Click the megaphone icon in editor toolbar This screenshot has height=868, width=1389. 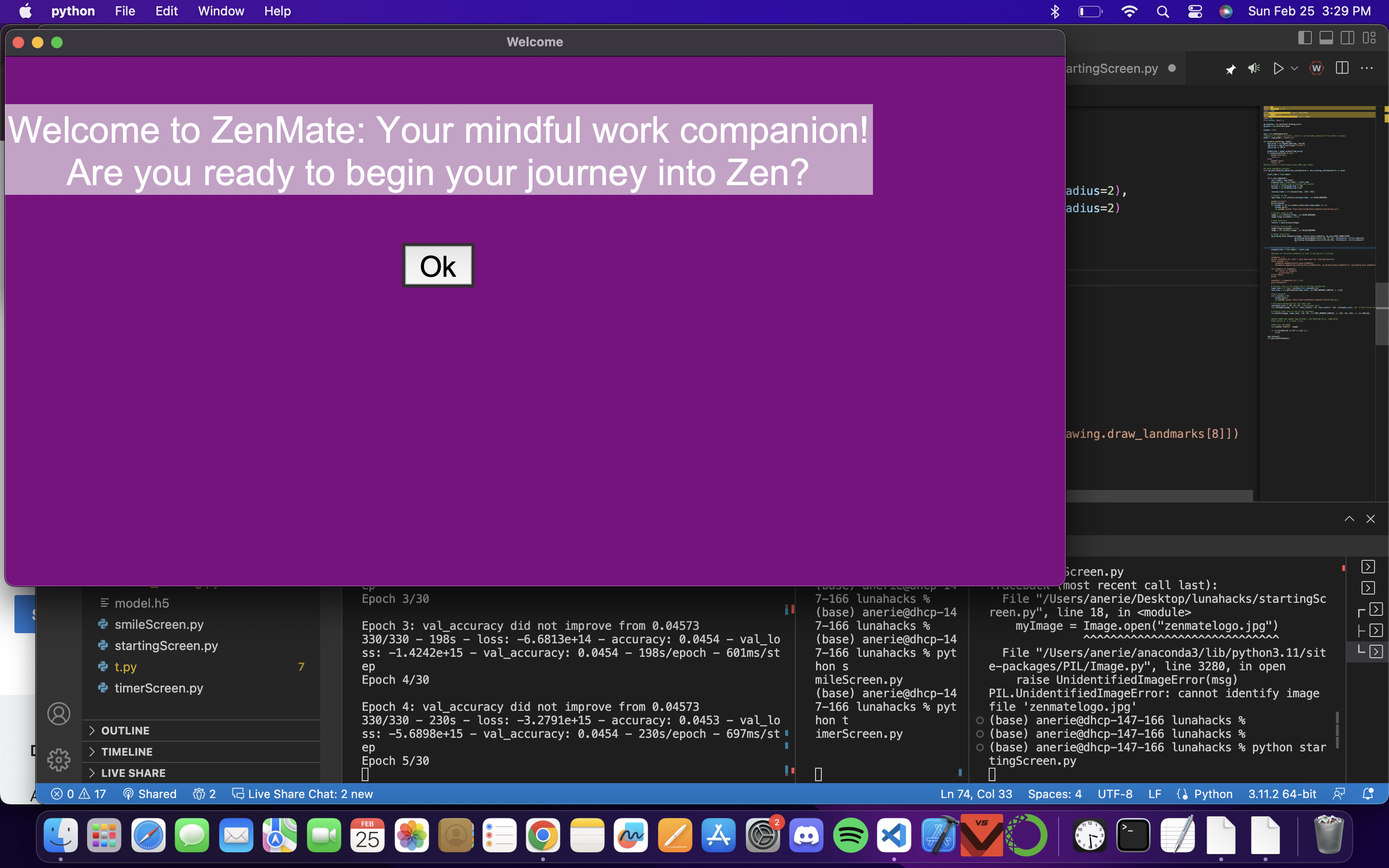click(x=1253, y=68)
